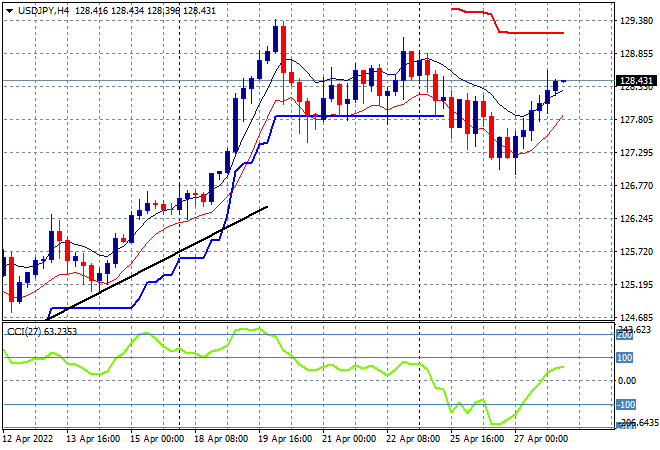Click the CCI 100 level label
This screenshot has width=660, height=450.
[625, 358]
